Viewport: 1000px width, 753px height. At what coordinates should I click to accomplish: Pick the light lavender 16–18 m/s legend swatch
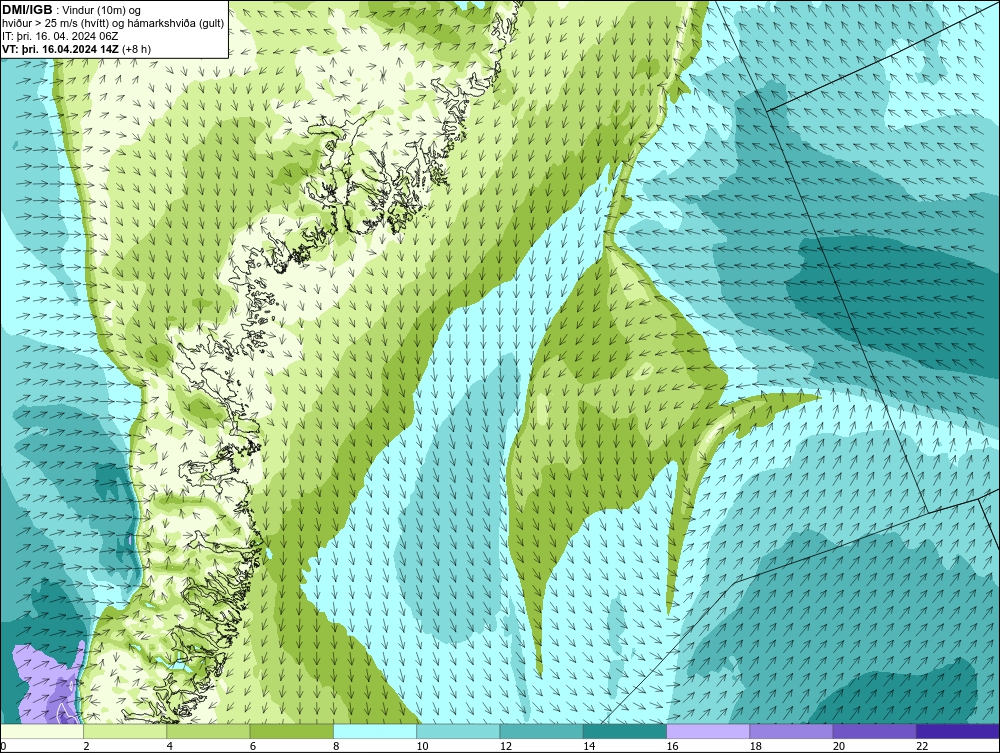point(708,731)
